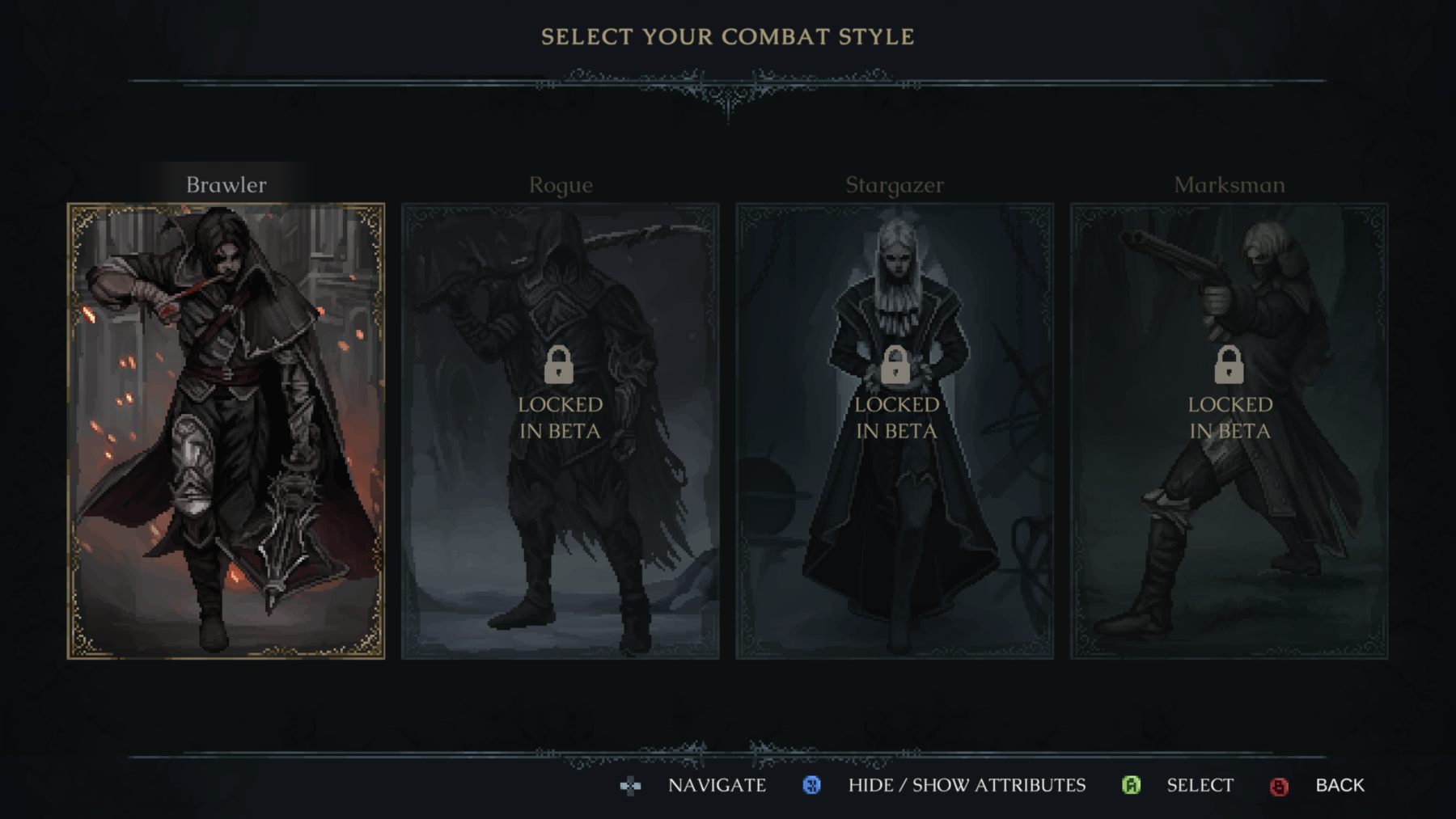
Task: Click the Select Your Combat Style heading
Action: tap(728, 36)
